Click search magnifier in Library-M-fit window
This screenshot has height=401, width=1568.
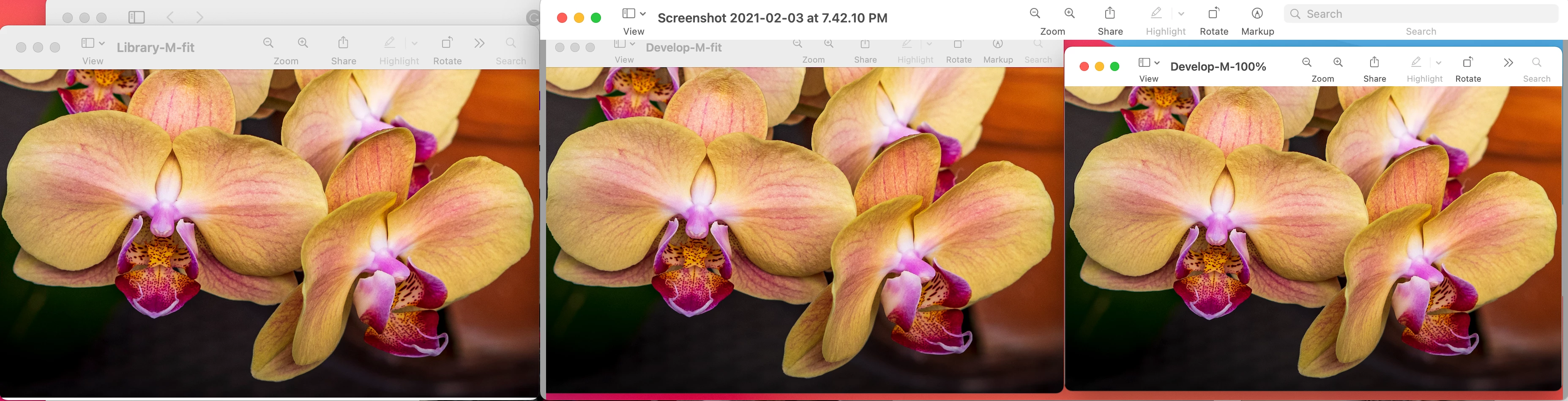coord(511,43)
